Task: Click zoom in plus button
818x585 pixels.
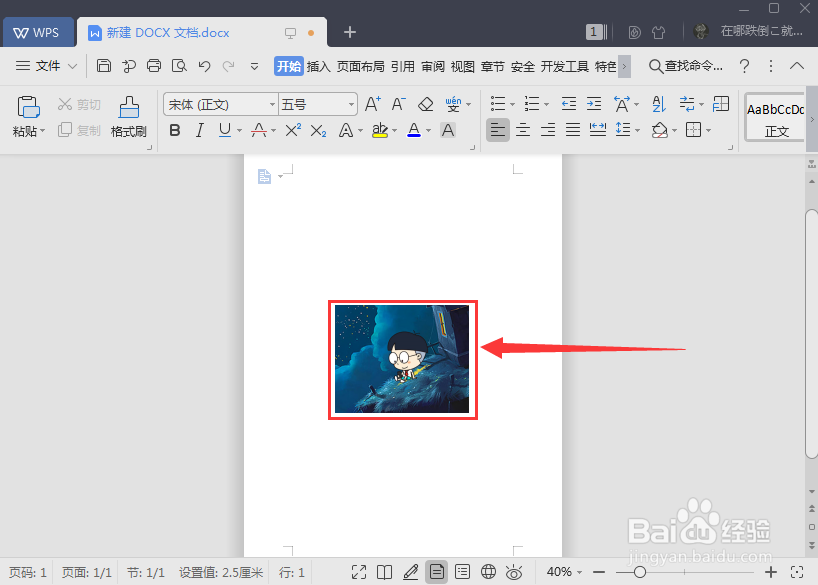Action: pos(771,572)
